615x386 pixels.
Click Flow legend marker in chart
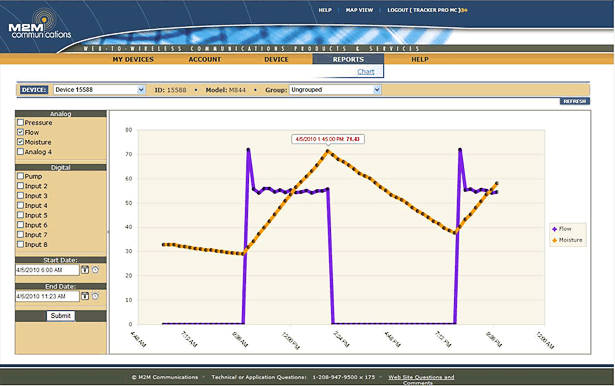(x=554, y=229)
